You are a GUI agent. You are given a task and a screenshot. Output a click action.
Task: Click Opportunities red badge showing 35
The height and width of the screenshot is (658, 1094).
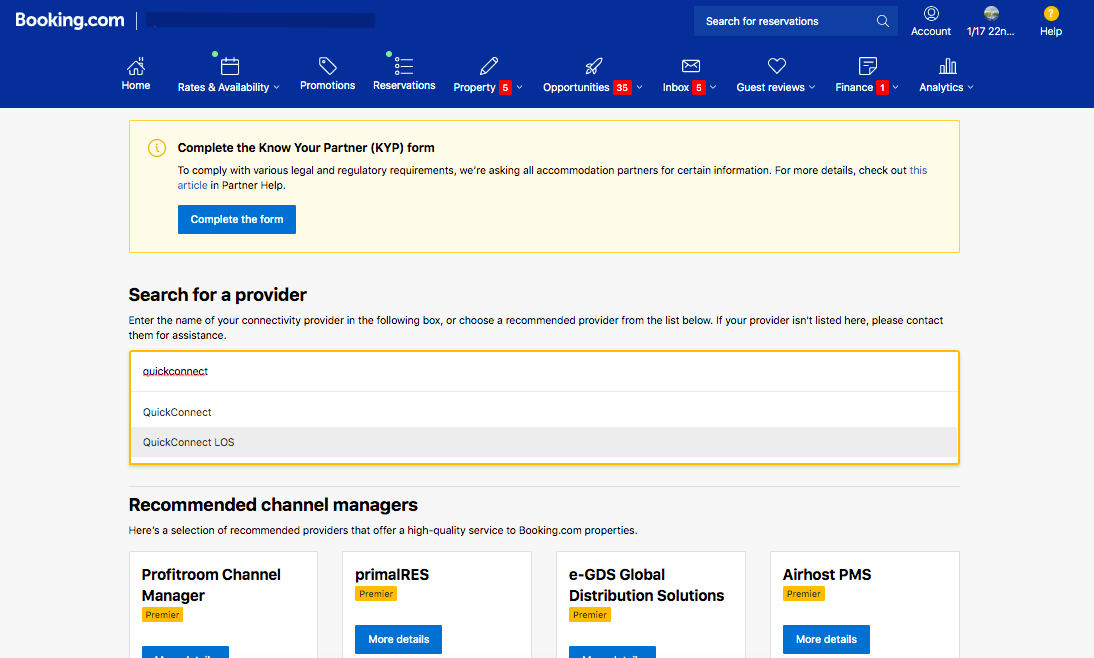coord(622,87)
